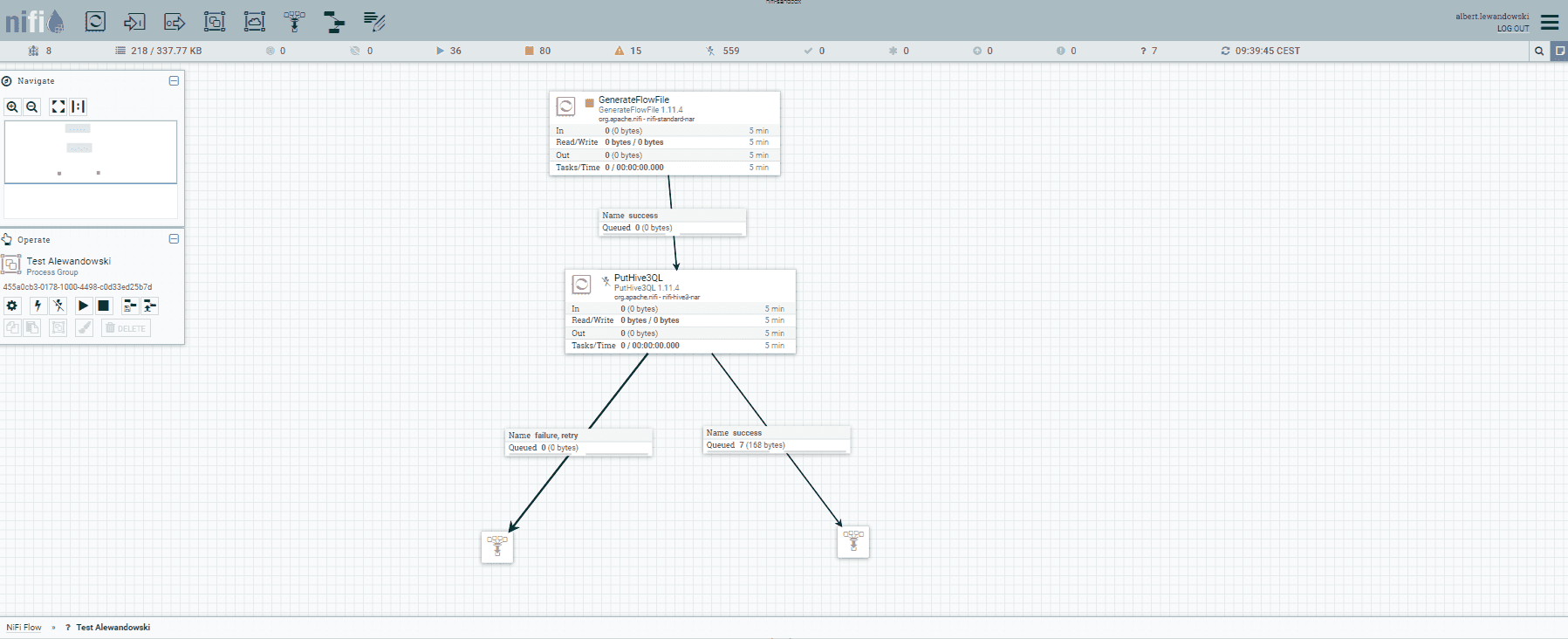Click the Create Template button in Operate
1568x639 pixels.
(129, 306)
